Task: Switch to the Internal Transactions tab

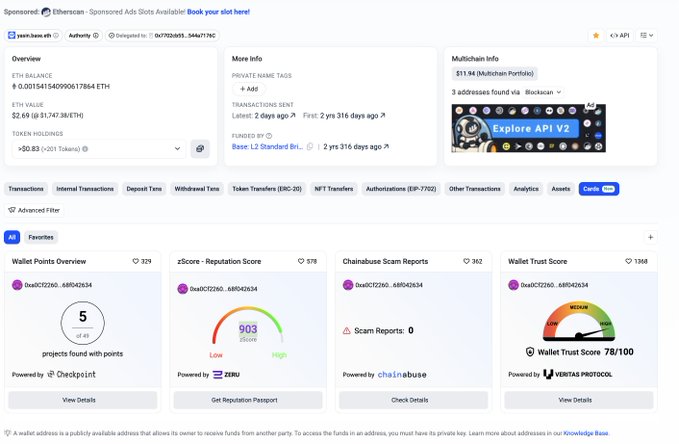Action: click(85, 189)
